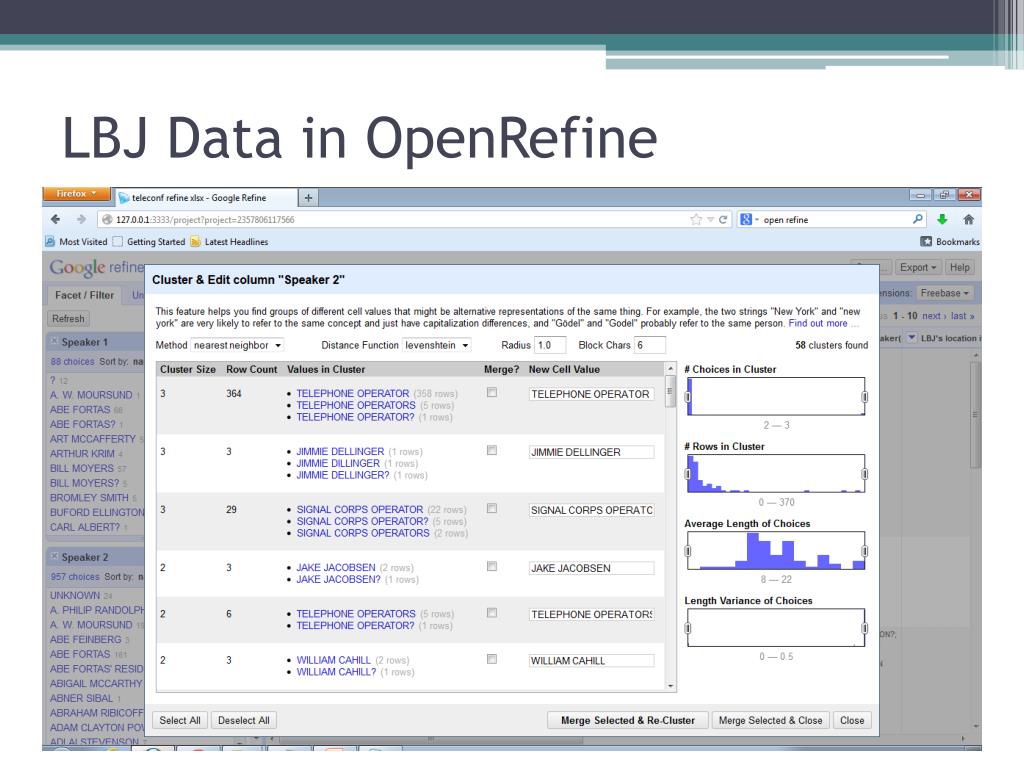The image size is (1024, 768).
Task: Check merge for JAKE JACOBSEN cluster
Action: point(492,567)
